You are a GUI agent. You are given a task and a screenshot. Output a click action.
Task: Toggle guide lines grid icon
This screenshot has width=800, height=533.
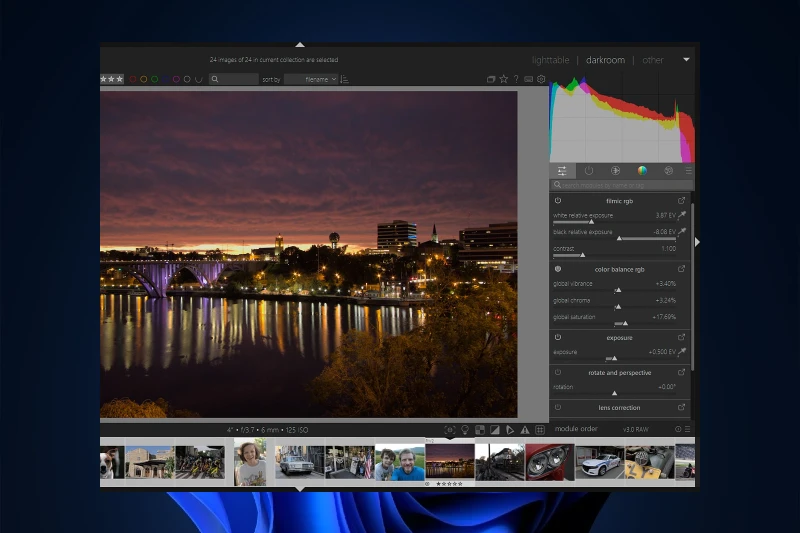tap(540, 430)
